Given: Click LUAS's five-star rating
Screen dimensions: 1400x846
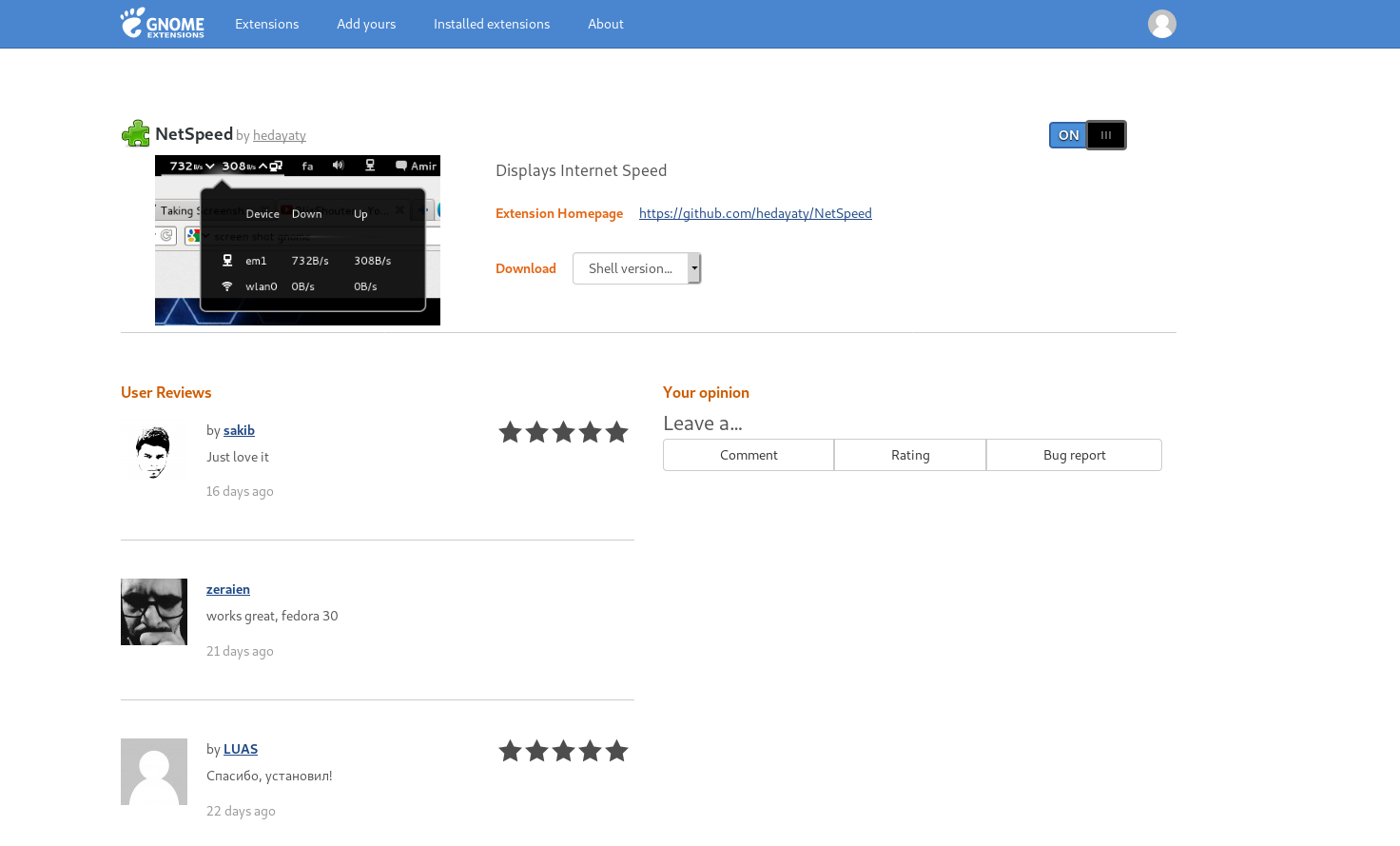Looking at the screenshot, I should click(563, 751).
